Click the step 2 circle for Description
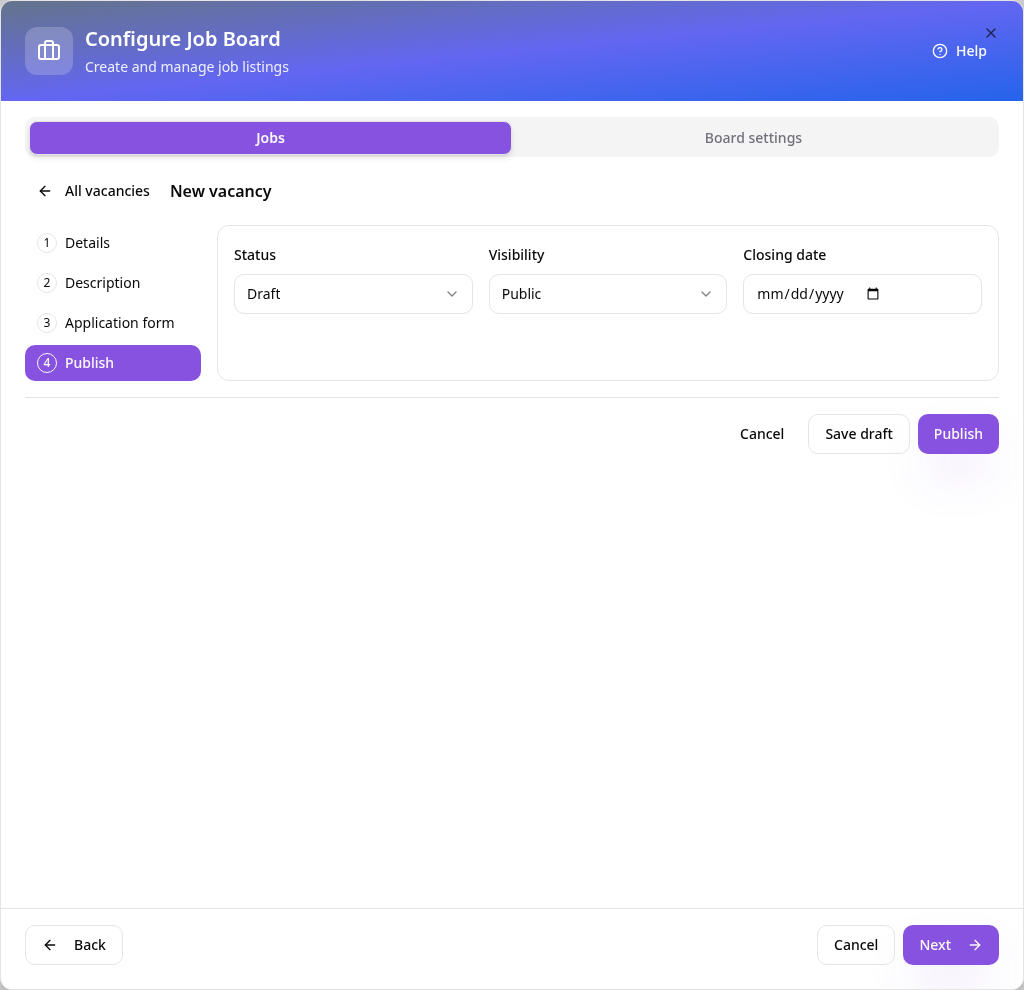The height and width of the screenshot is (990, 1024). (x=46, y=283)
